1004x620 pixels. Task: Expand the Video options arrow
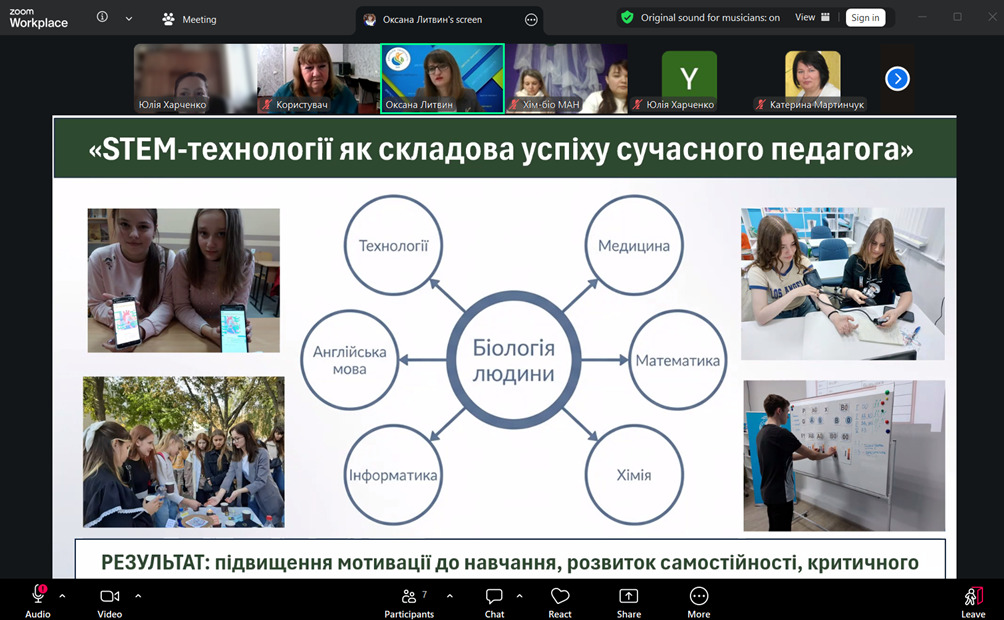[138, 595]
